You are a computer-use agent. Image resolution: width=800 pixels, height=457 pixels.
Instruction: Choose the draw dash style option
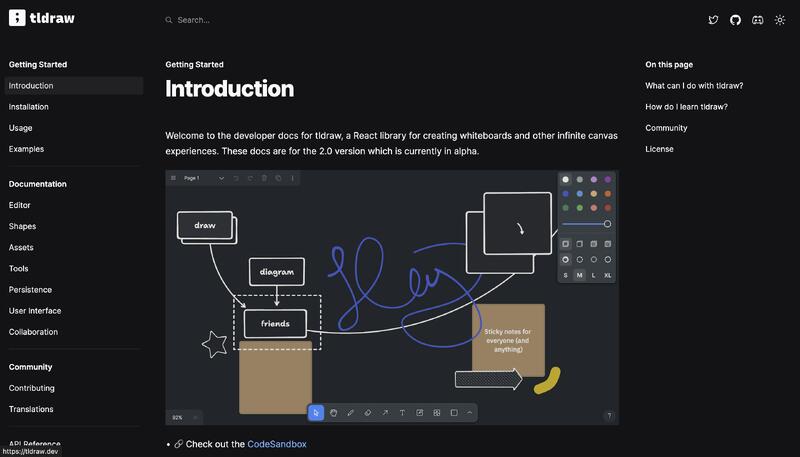(565, 259)
